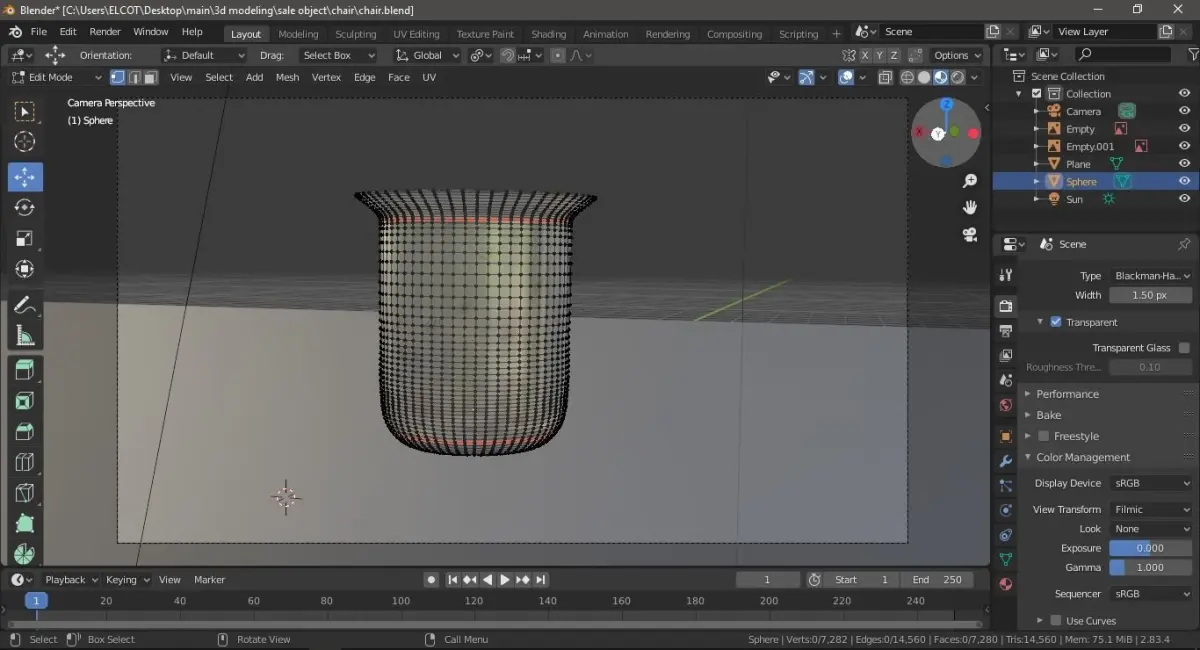Open the Mesh menu in viewport header
1200x650 pixels.
tap(287, 77)
